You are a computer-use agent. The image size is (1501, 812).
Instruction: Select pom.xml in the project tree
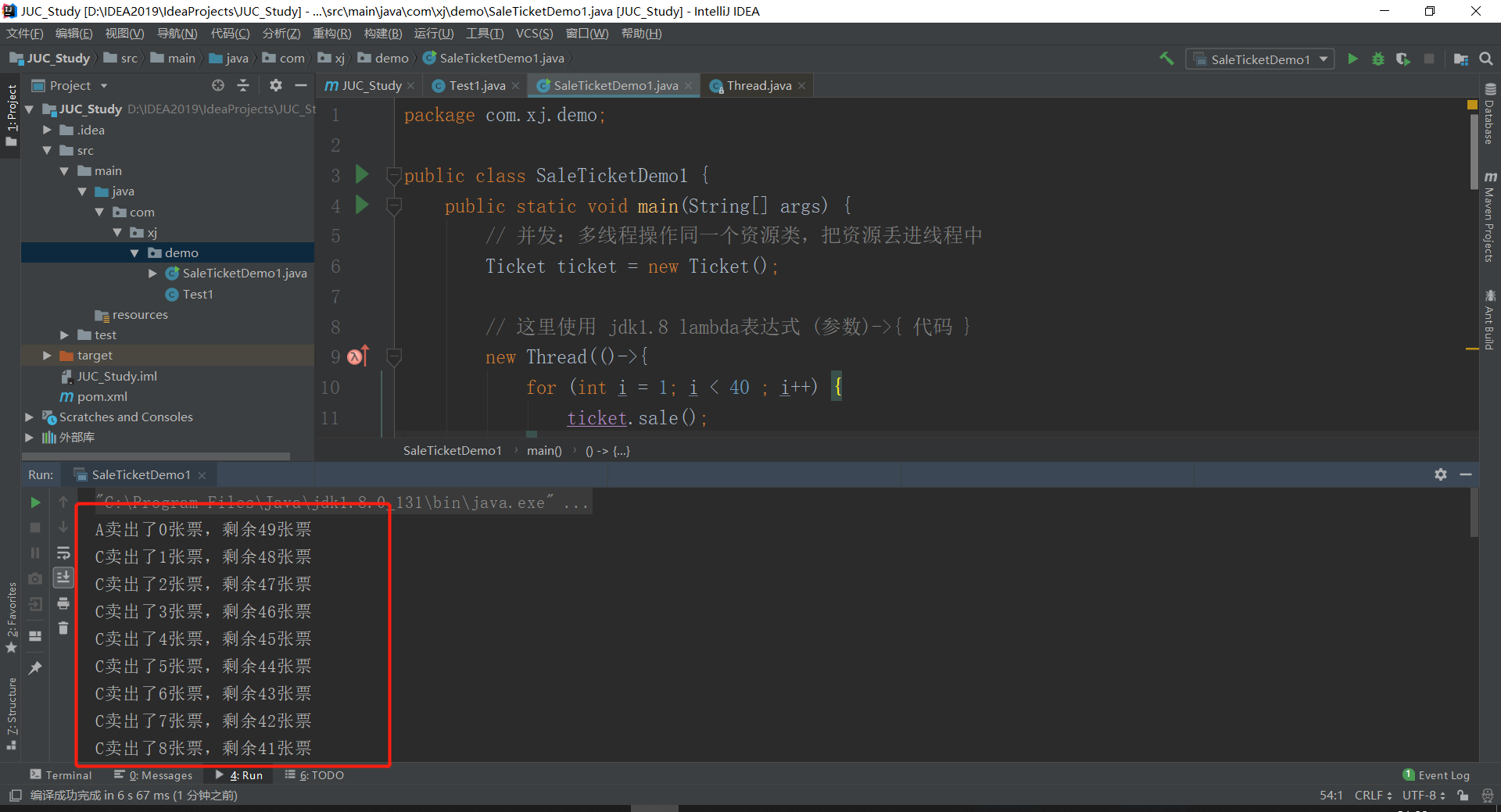[102, 397]
